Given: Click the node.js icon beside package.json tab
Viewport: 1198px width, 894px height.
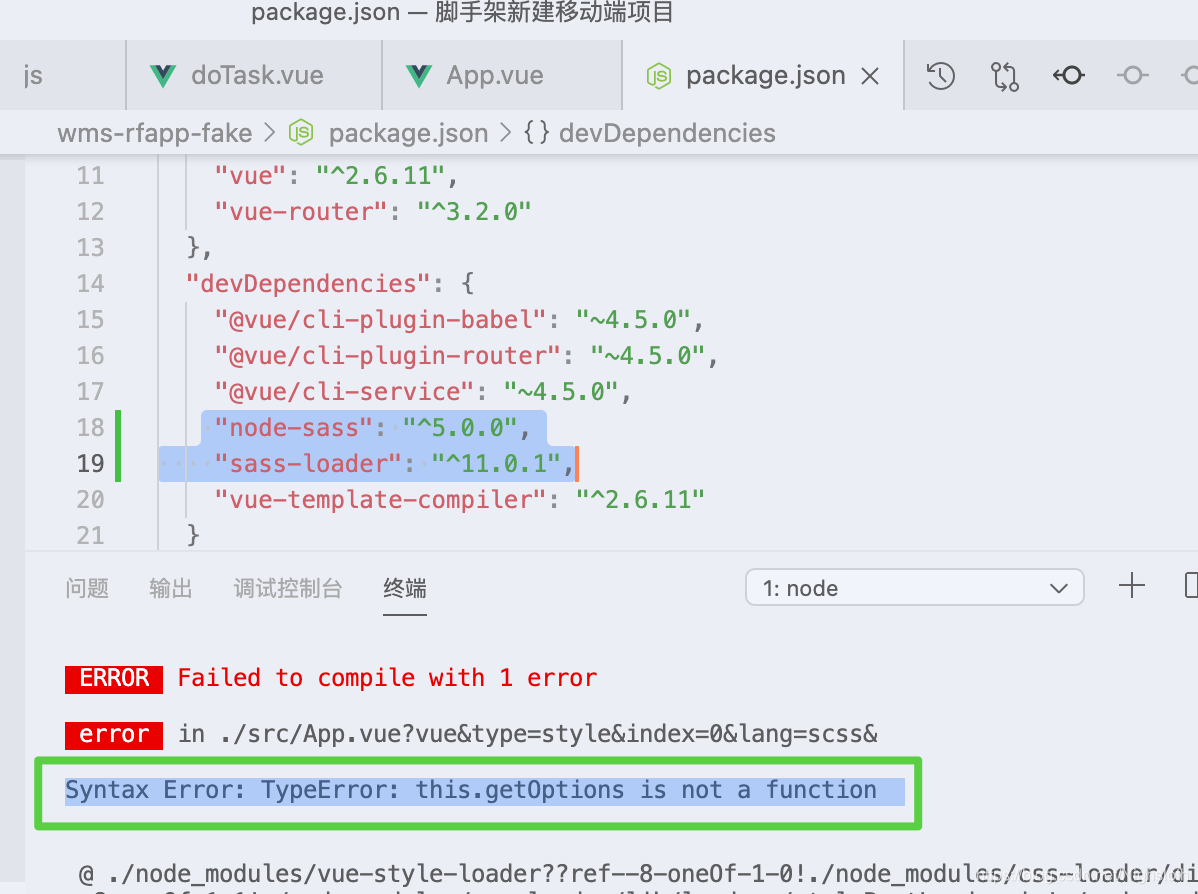Looking at the screenshot, I should 659,74.
